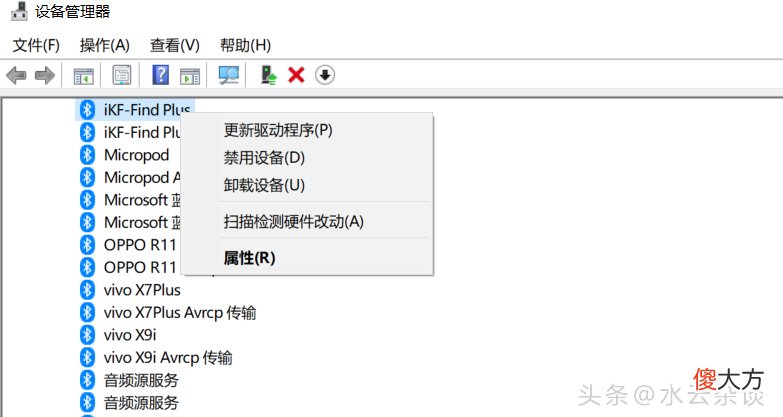The width and height of the screenshot is (783, 417).
Task: Select vivo X7Plus Avrcp 传输 entry
Action: tap(180, 313)
